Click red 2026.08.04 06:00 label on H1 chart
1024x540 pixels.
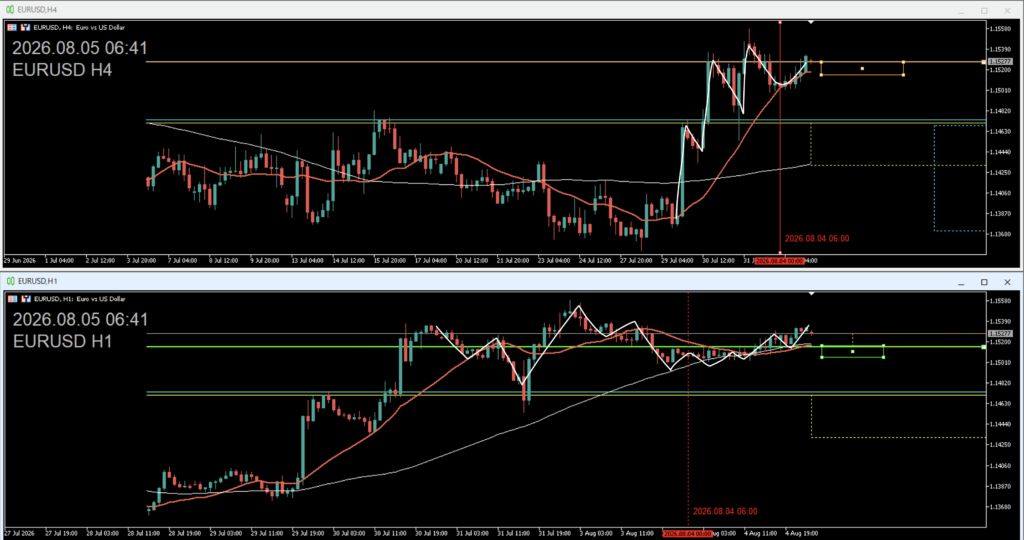[x=725, y=511]
